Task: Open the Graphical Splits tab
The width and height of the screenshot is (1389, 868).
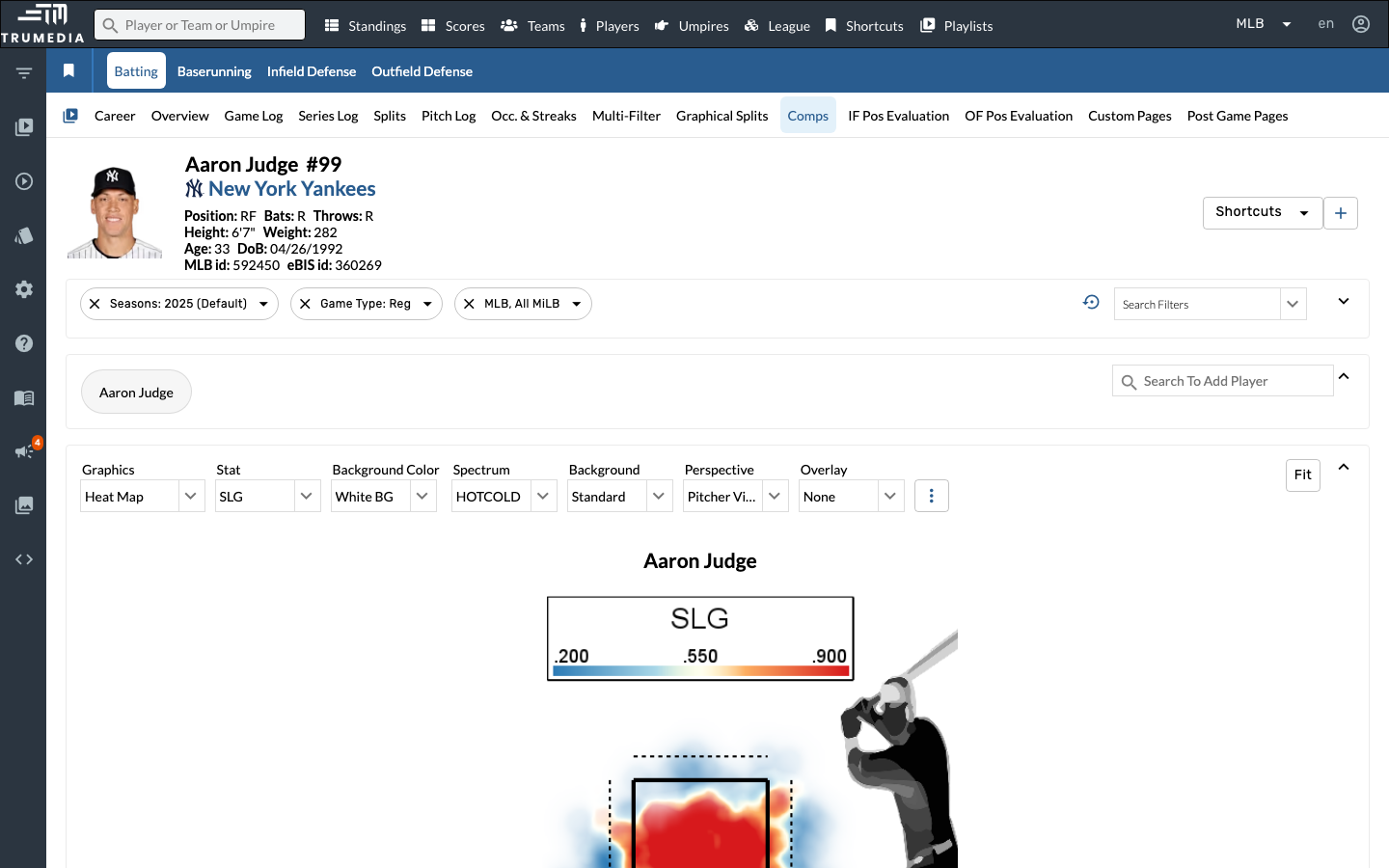Action: click(722, 116)
